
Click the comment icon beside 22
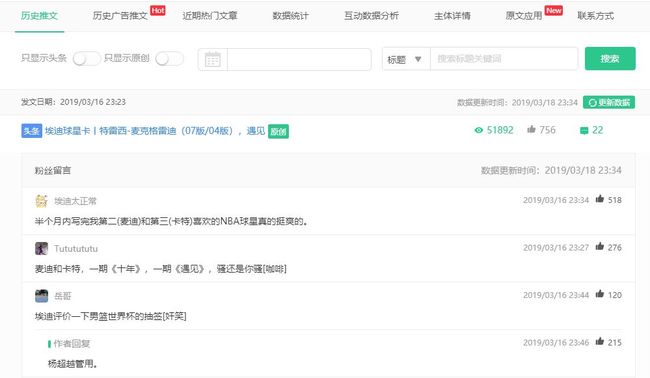(x=584, y=131)
